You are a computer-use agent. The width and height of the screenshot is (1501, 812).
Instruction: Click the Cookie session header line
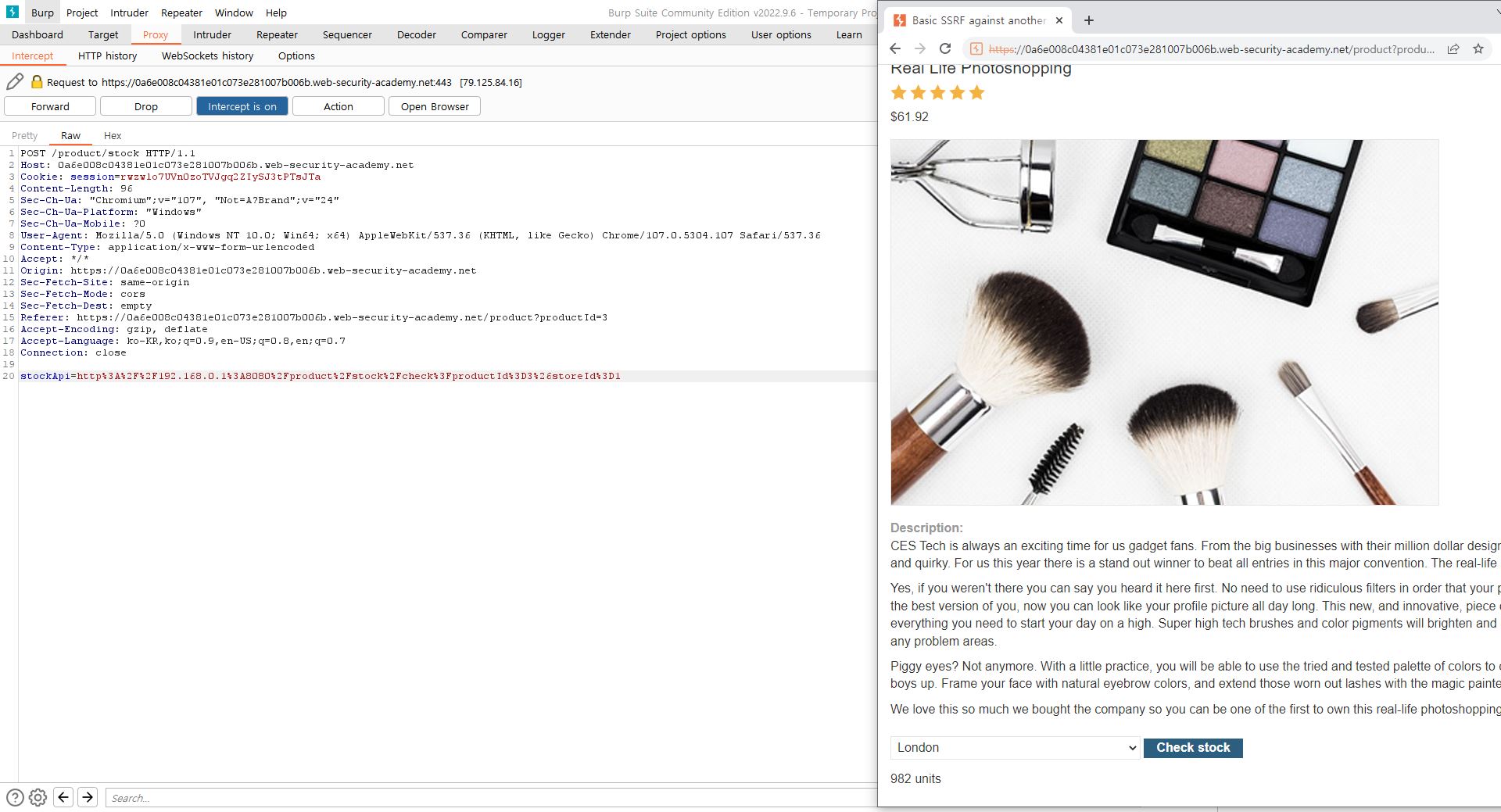(x=170, y=177)
